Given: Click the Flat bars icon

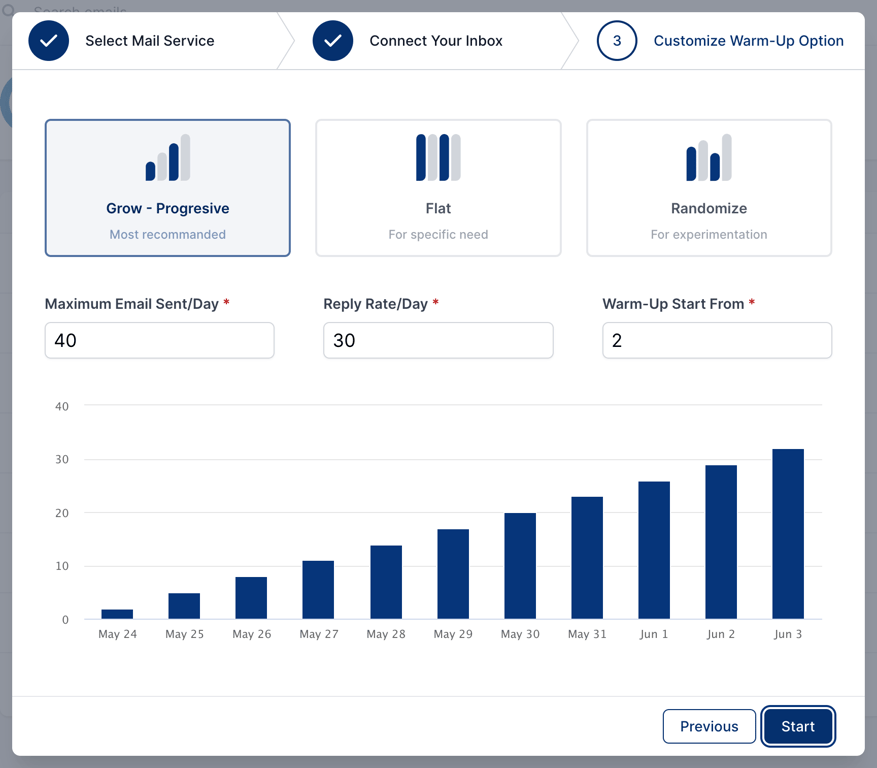Looking at the screenshot, I should click(x=438, y=157).
